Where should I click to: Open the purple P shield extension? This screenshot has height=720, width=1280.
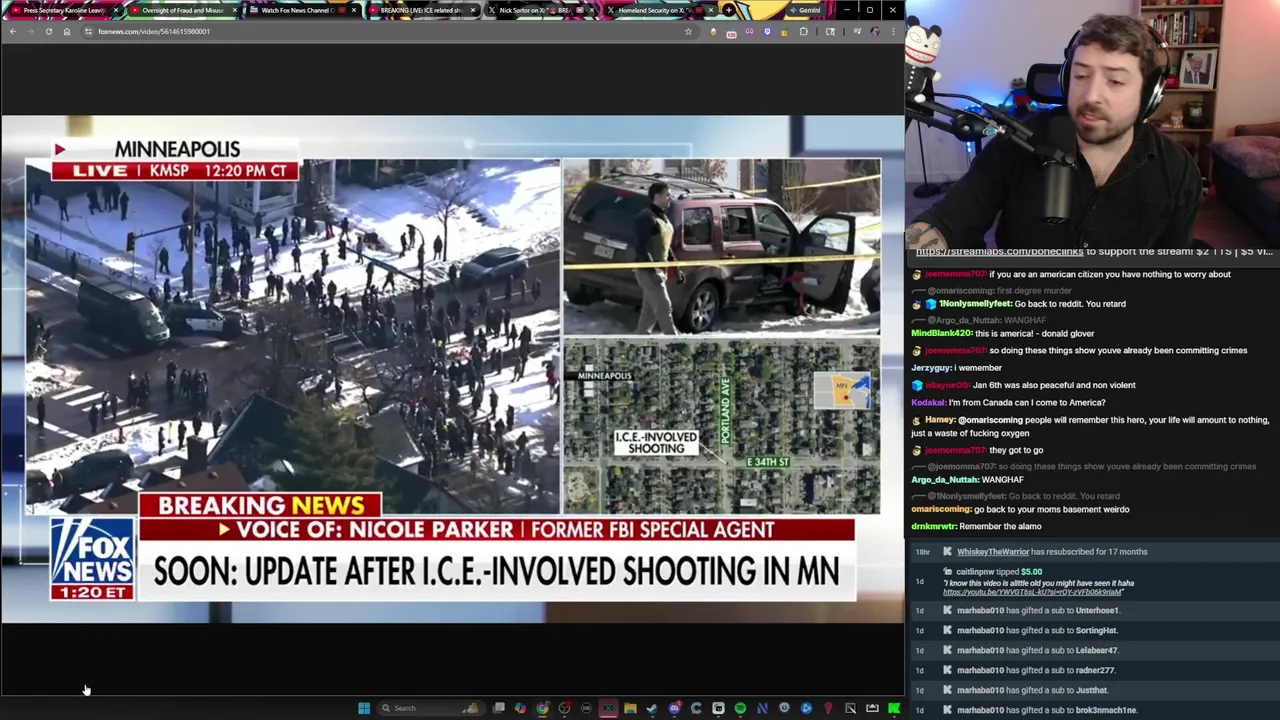pyautogui.click(x=767, y=31)
